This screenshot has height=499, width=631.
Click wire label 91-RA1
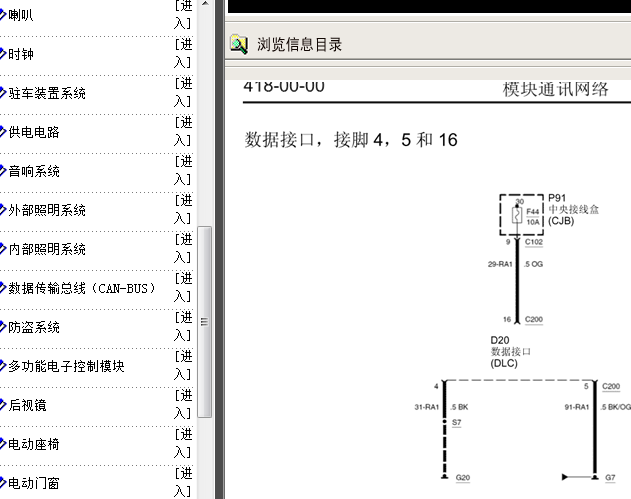tap(577, 407)
